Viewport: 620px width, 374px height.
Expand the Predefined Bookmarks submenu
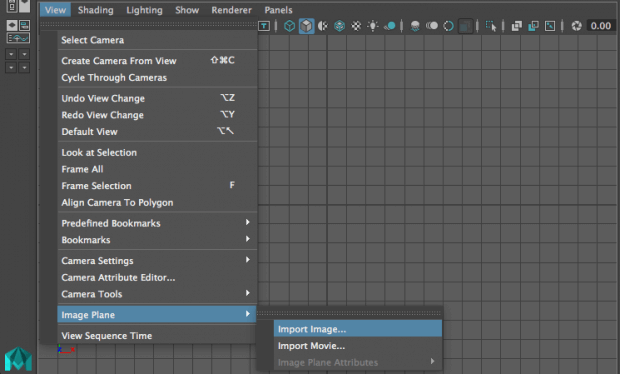point(157,223)
